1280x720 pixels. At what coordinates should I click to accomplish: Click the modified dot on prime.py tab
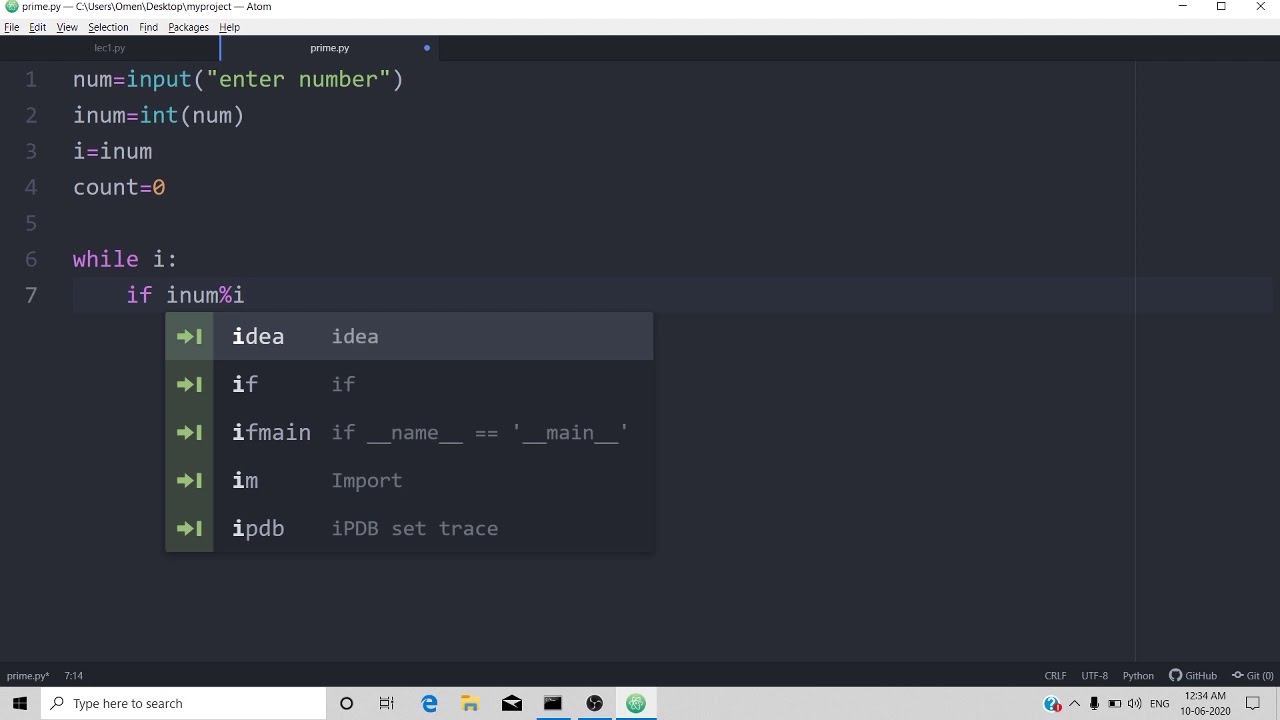427,48
